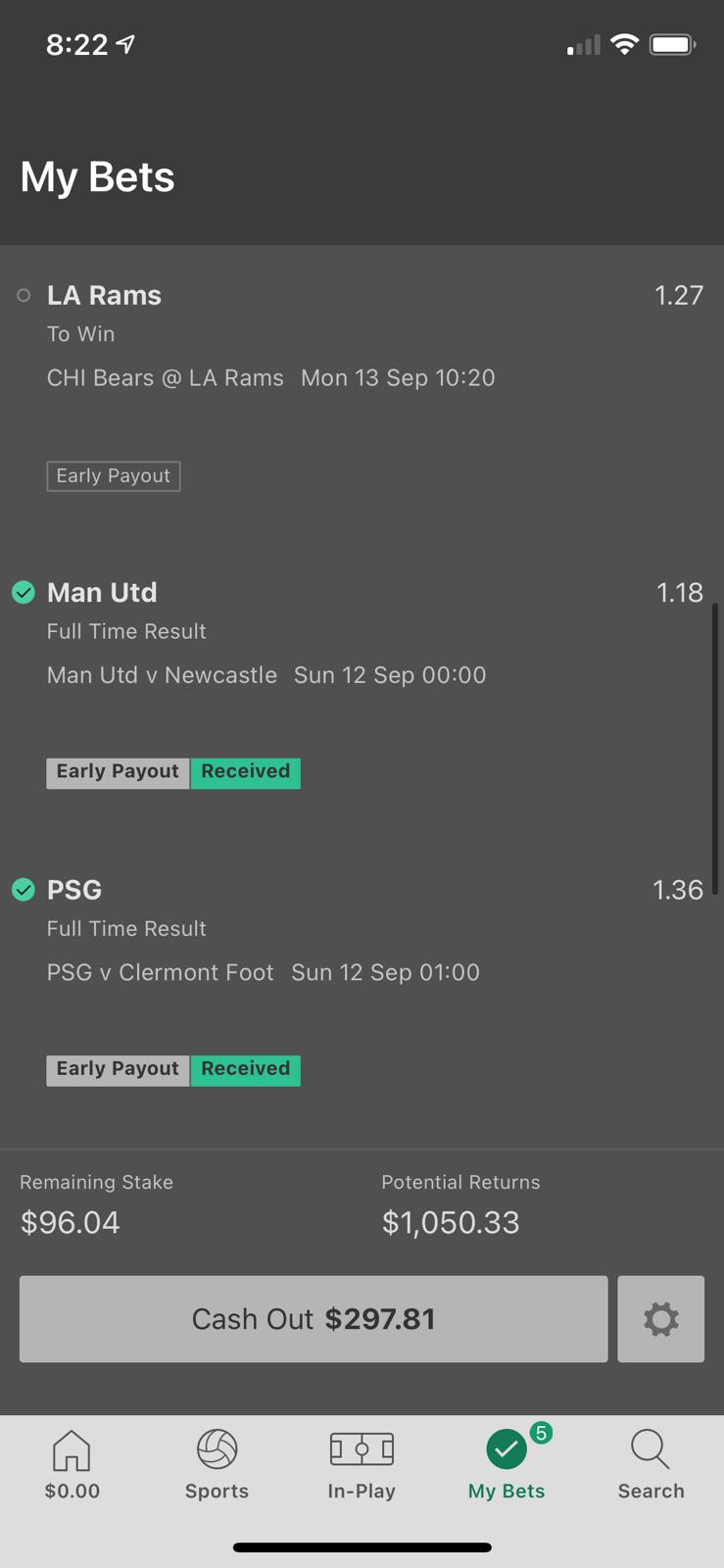Image resolution: width=724 pixels, height=1568 pixels.
Task: Tap the green check next to PSG
Action: [24, 889]
